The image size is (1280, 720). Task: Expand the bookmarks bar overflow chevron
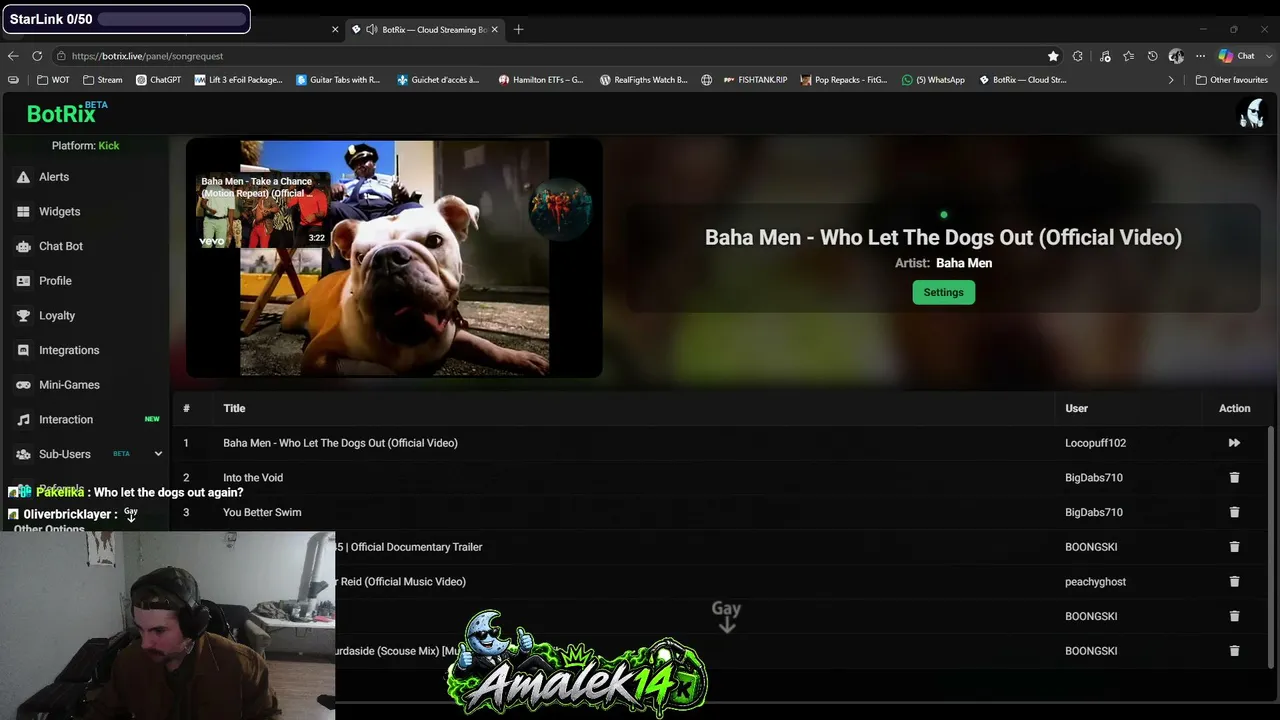1171,80
